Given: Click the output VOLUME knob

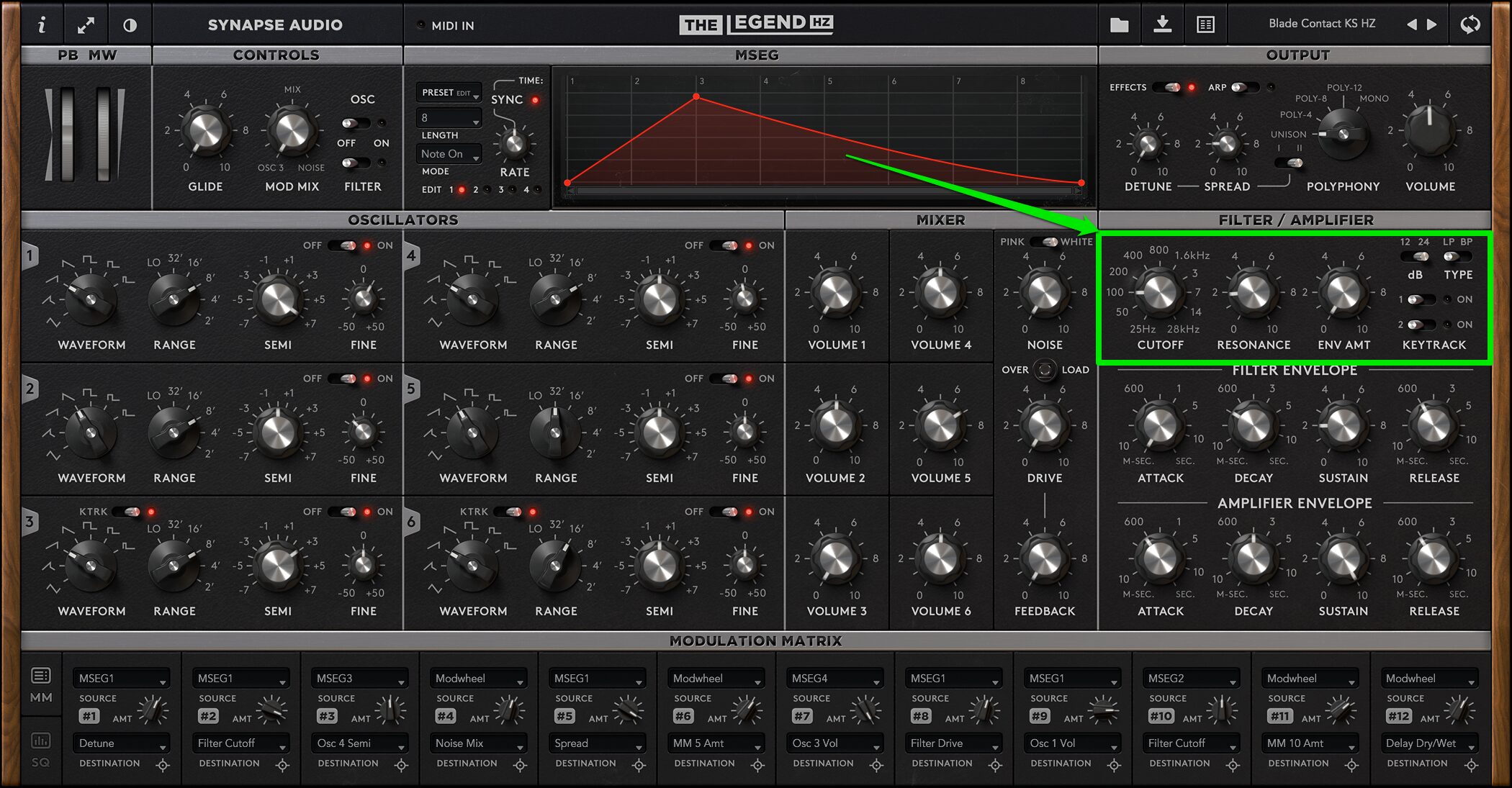Looking at the screenshot, I should (1430, 130).
